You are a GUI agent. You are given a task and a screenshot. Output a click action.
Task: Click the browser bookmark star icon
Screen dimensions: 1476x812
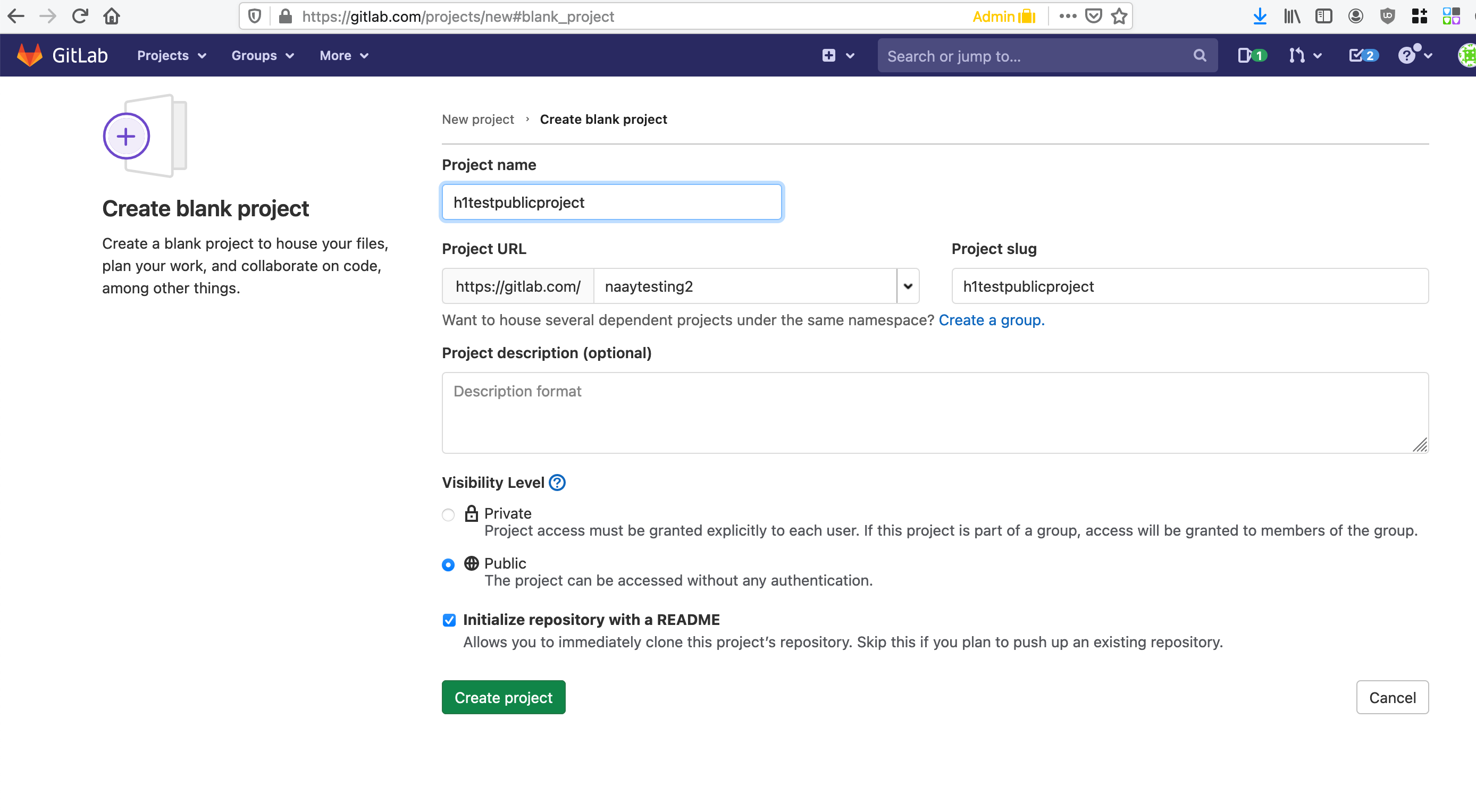pos(1119,16)
